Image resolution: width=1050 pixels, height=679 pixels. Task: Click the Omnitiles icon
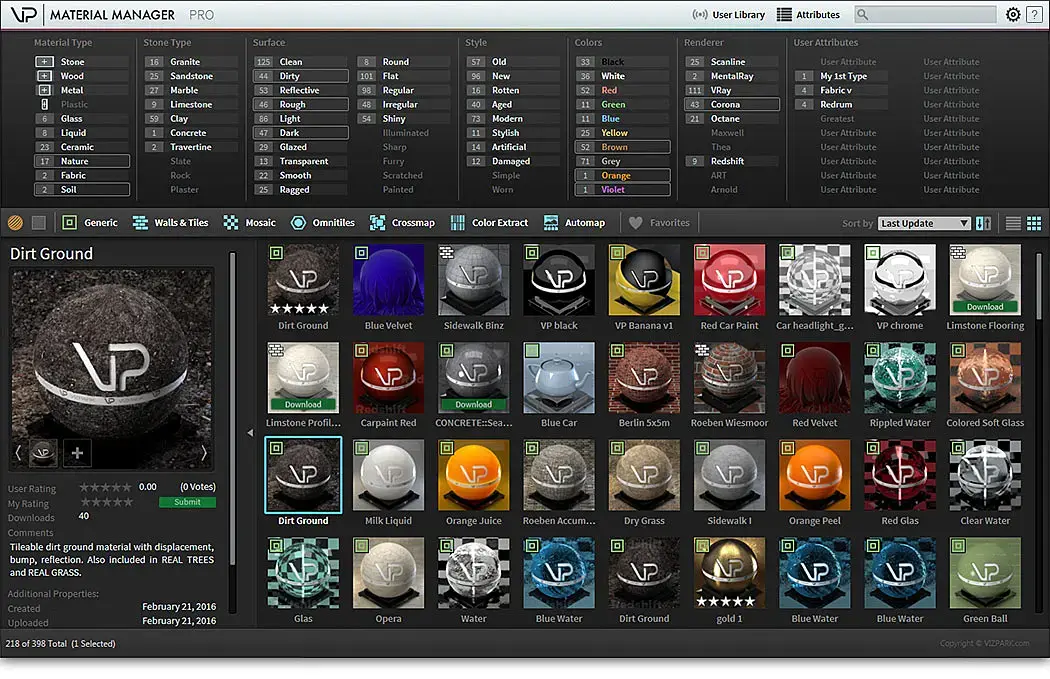[x=299, y=223]
